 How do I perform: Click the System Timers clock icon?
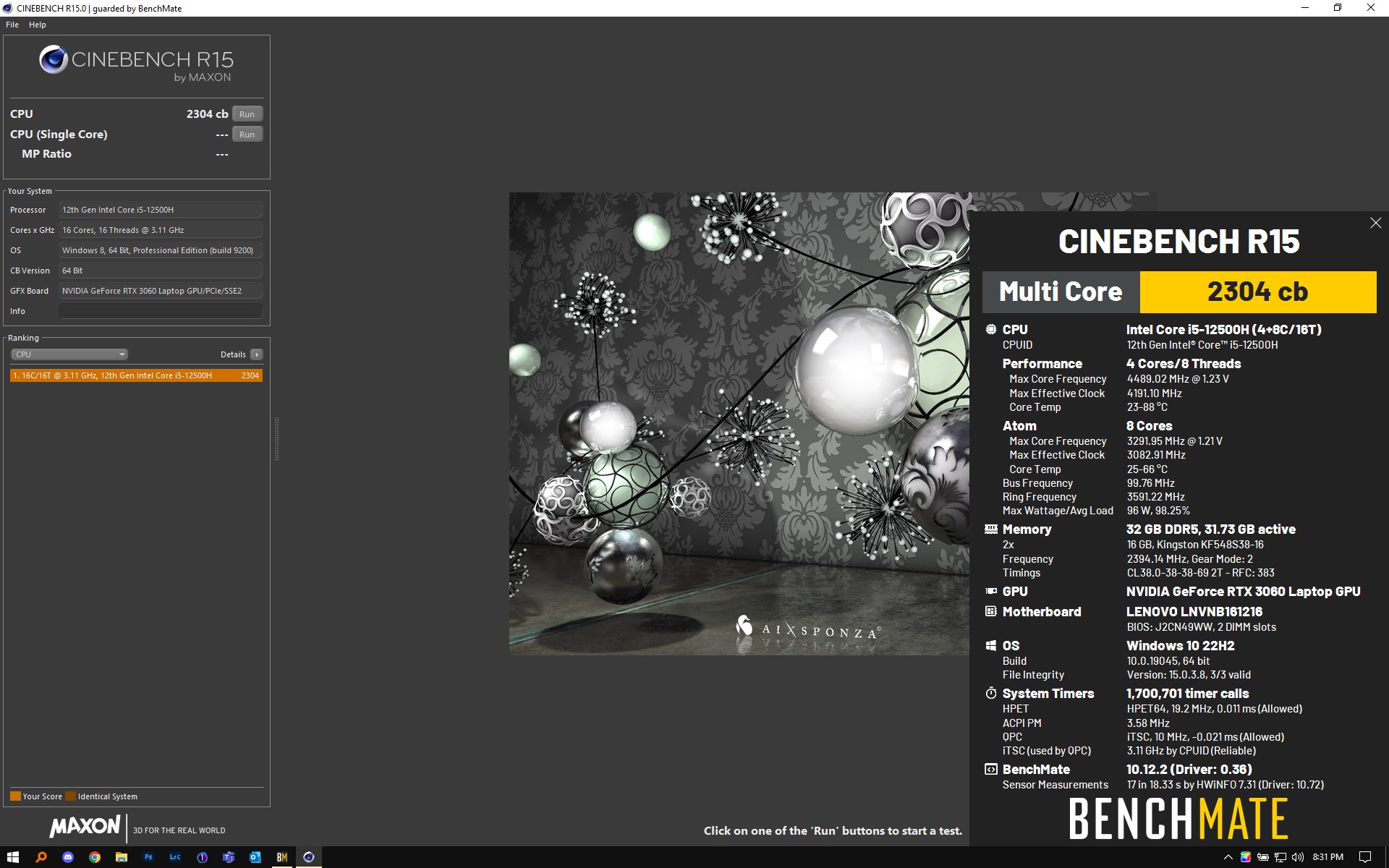click(x=991, y=693)
